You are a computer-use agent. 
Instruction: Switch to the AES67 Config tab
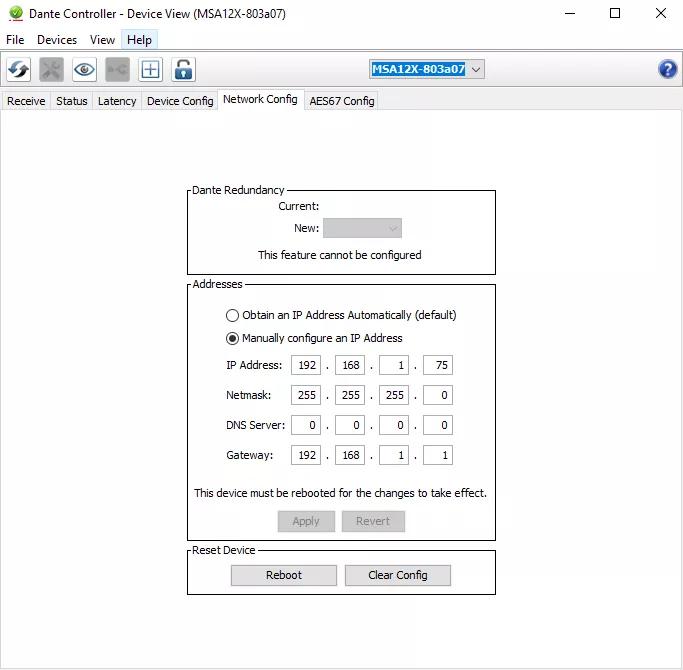click(x=342, y=101)
